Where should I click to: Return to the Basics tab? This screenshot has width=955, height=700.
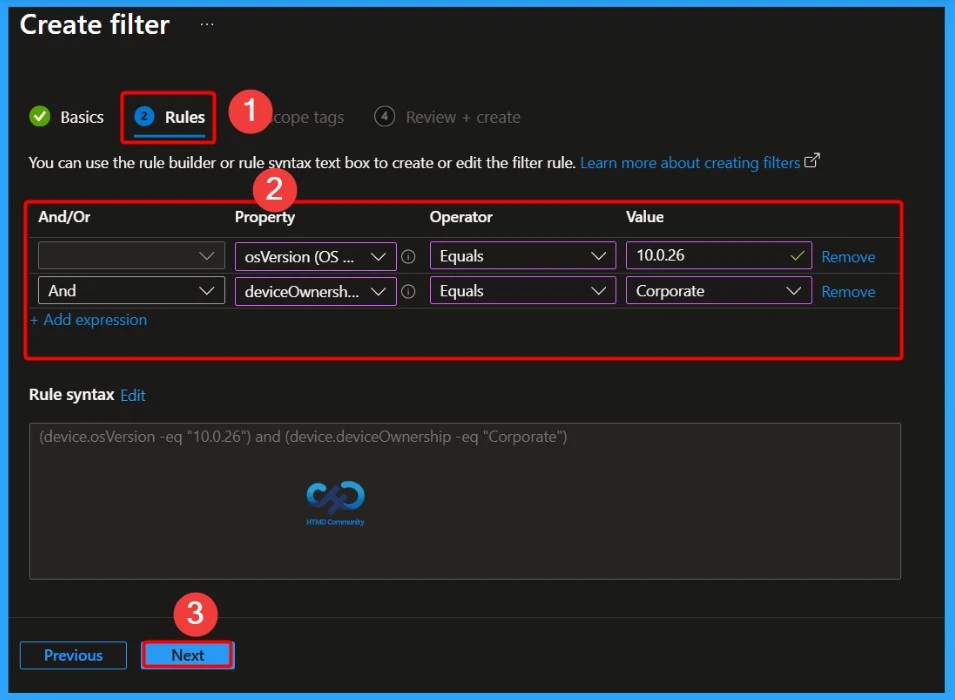coord(80,116)
